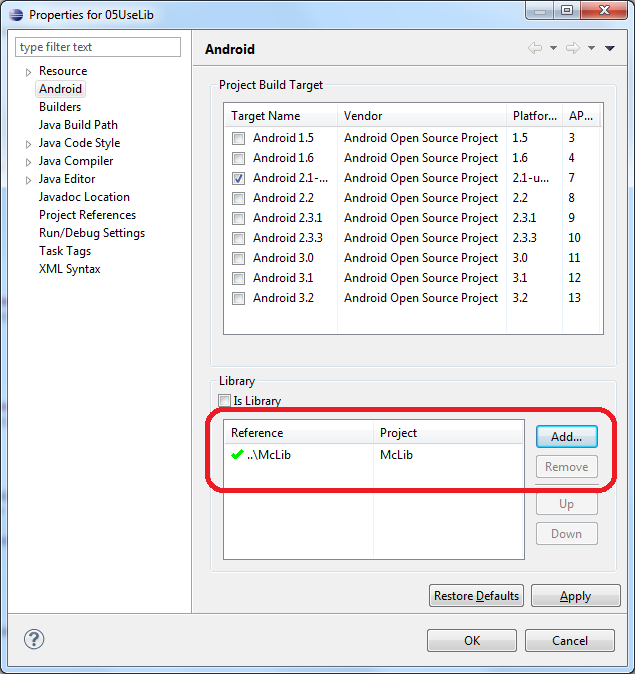Click the Restore Defaults button
This screenshot has height=674, width=635.
(476, 596)
